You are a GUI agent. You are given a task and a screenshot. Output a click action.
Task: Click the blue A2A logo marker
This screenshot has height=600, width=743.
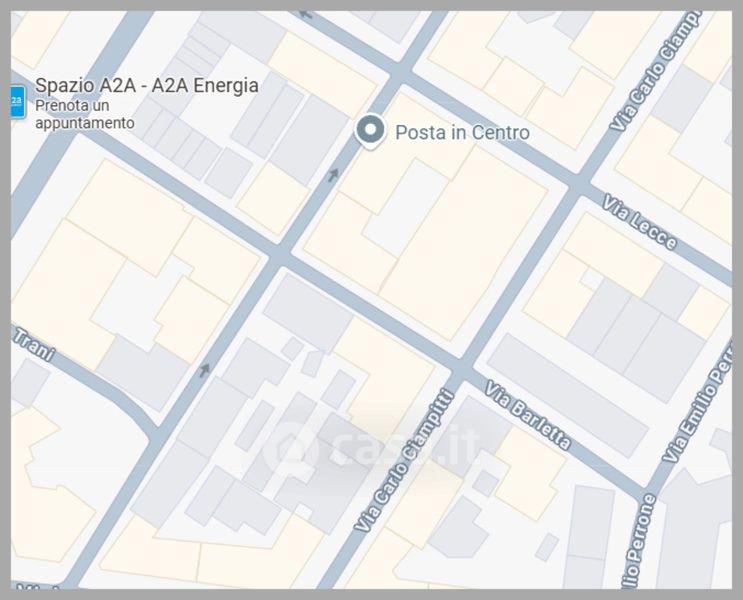pyautogui.click(x=17, y=101)
